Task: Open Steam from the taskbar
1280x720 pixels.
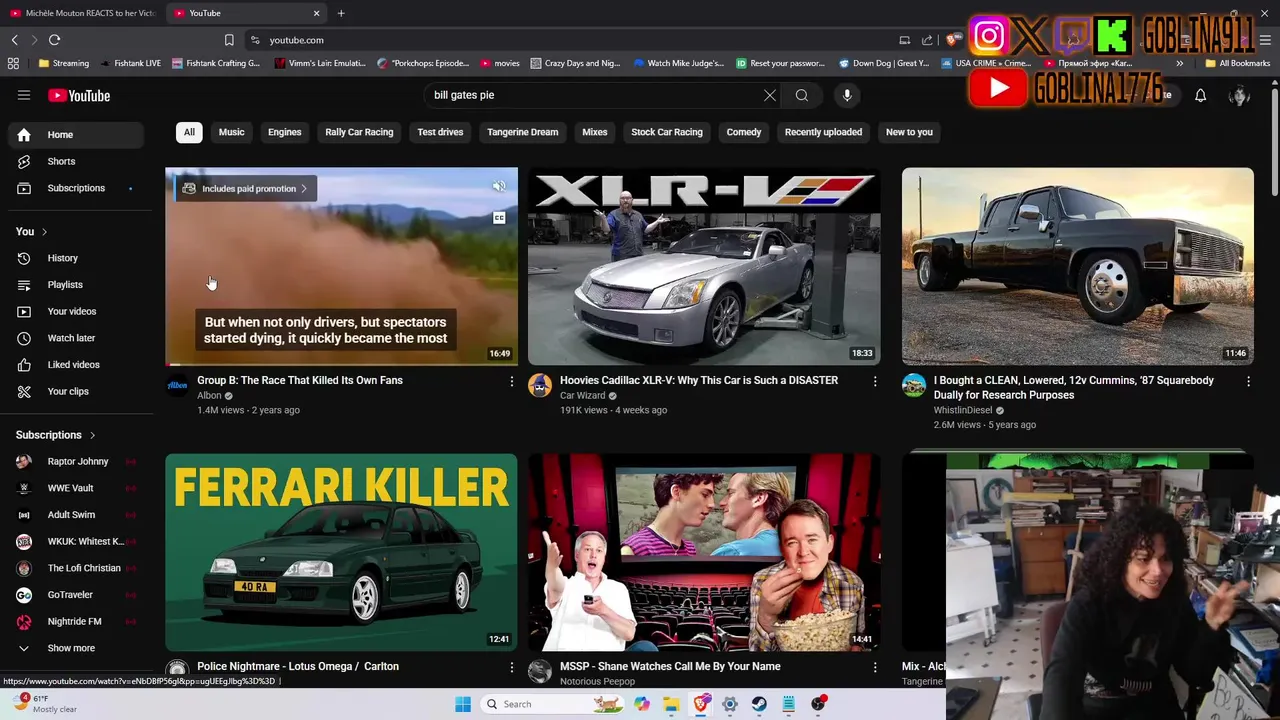Action: click(x=759, y=704)
